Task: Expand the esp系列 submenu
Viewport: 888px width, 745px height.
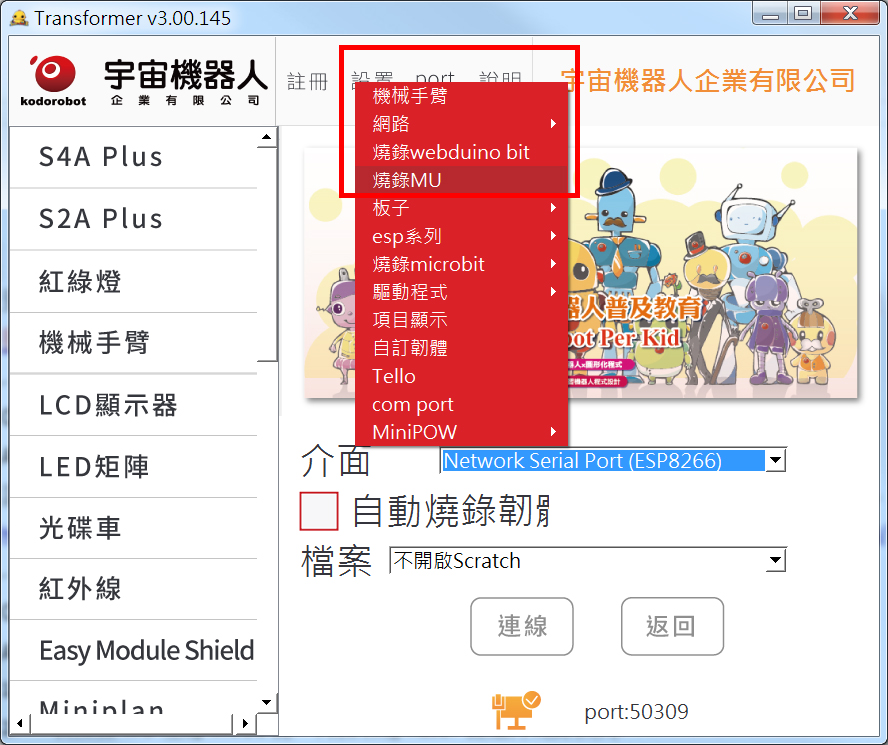Action: point(462,236)
